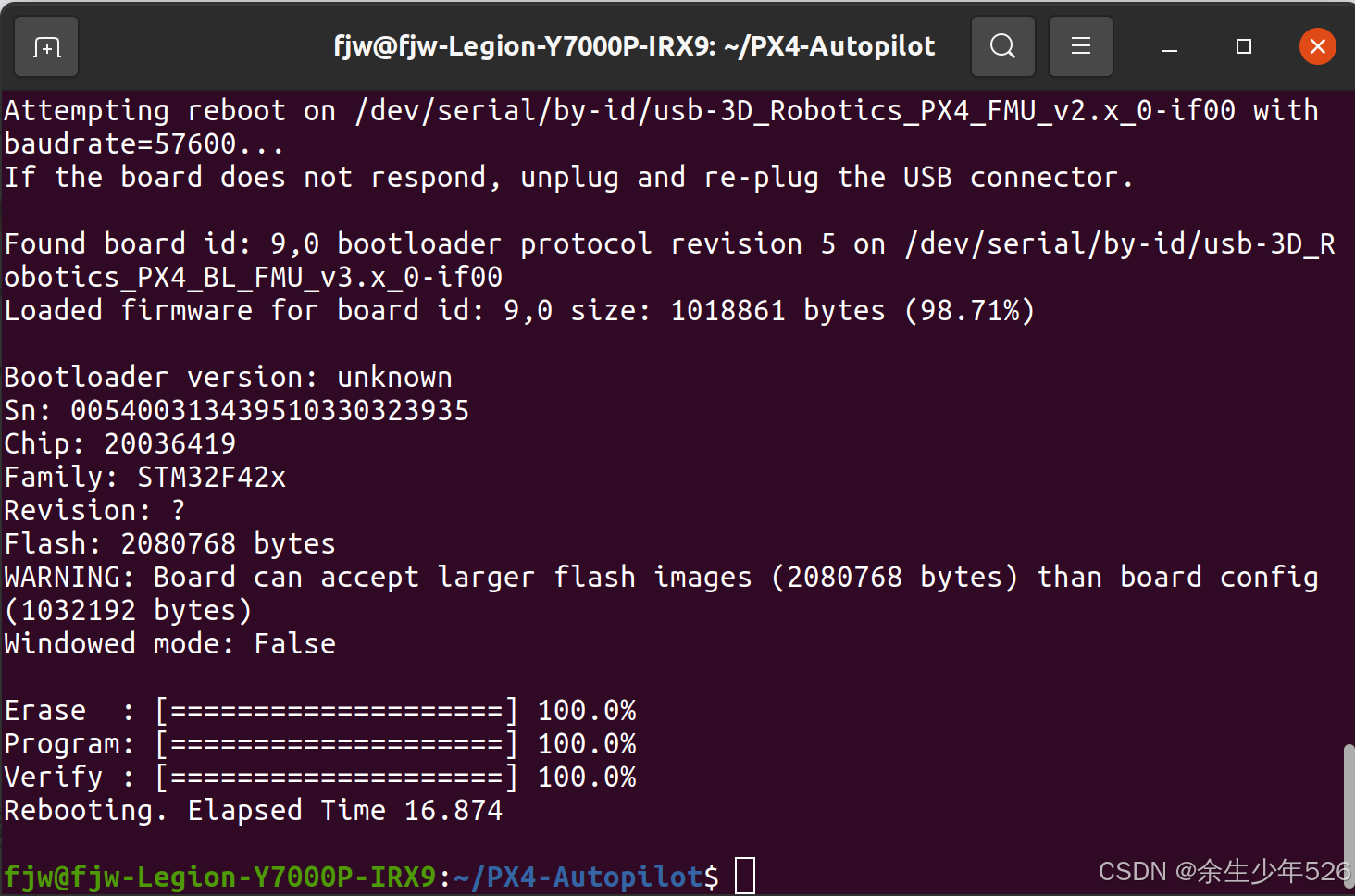Image resolution: width=1355 pixels, height=896 pixels.
Task: Click the prompt username fjw@fjw-Legion-Y7000P-IRX9
Action: 222,875
